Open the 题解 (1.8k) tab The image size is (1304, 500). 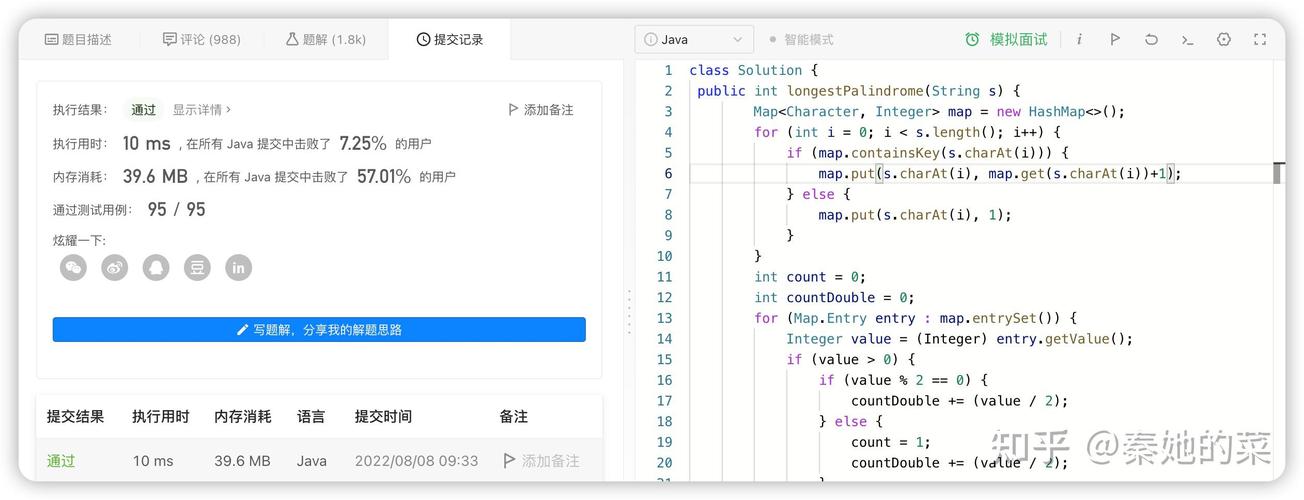326,40
